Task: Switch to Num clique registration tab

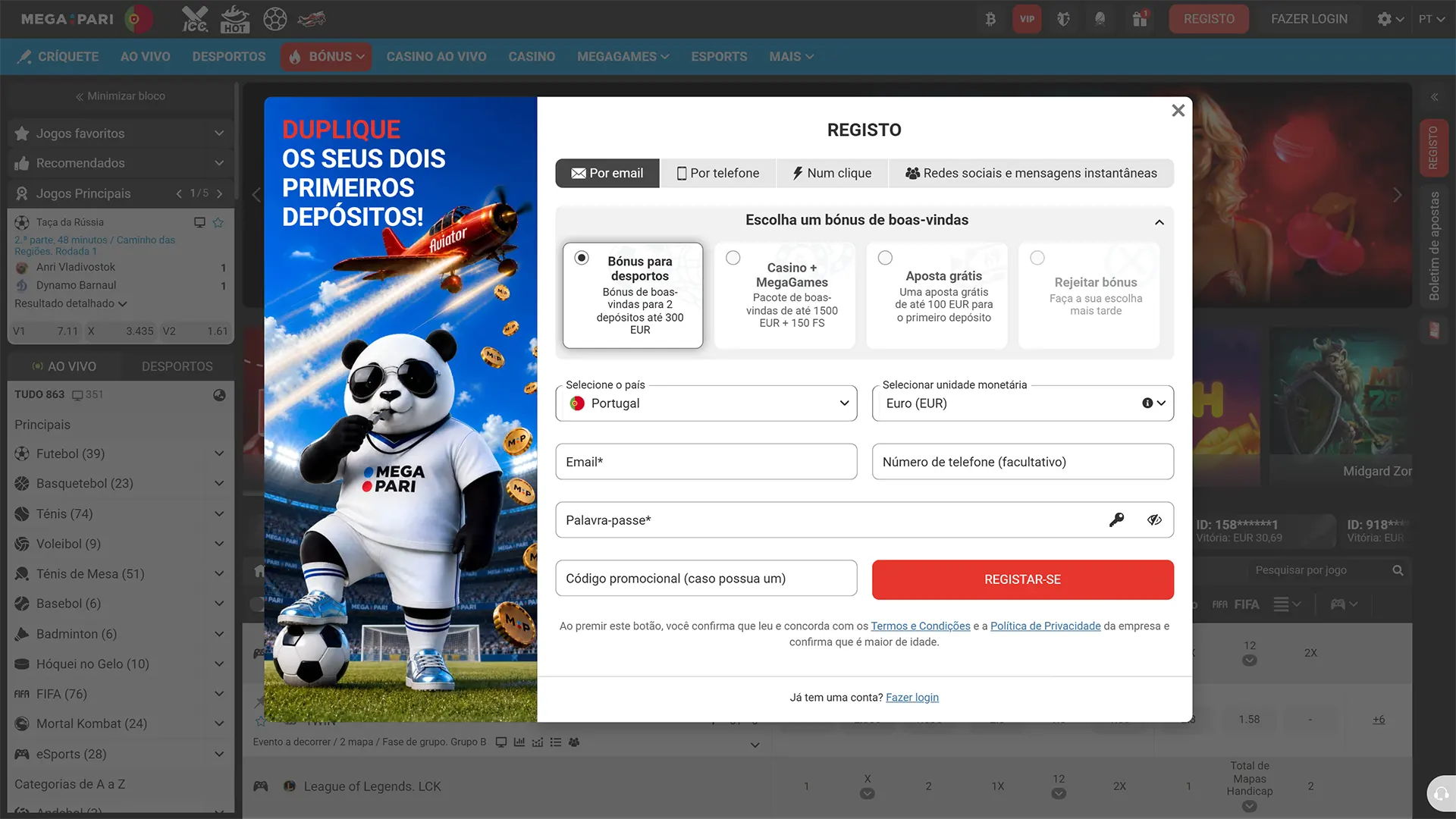Action: [832, 173]
